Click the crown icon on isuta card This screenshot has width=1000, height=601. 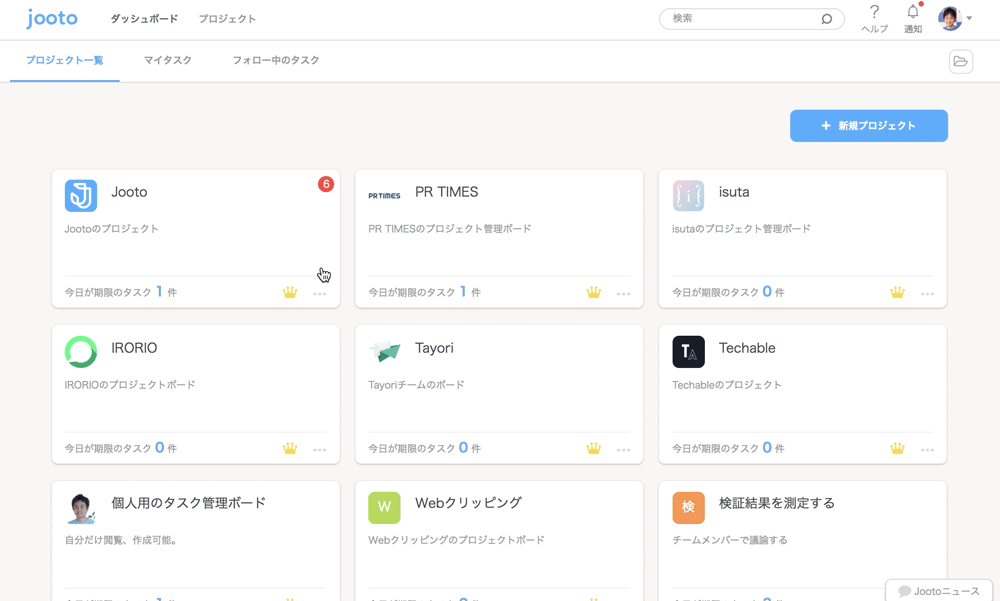click(897, 293)
